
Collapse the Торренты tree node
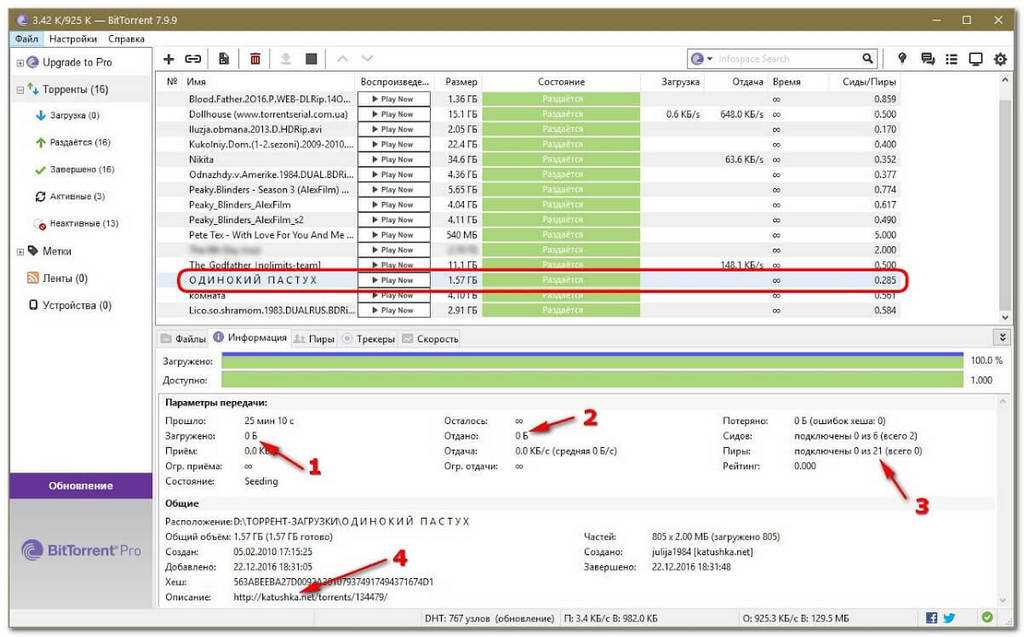(20, 89)
